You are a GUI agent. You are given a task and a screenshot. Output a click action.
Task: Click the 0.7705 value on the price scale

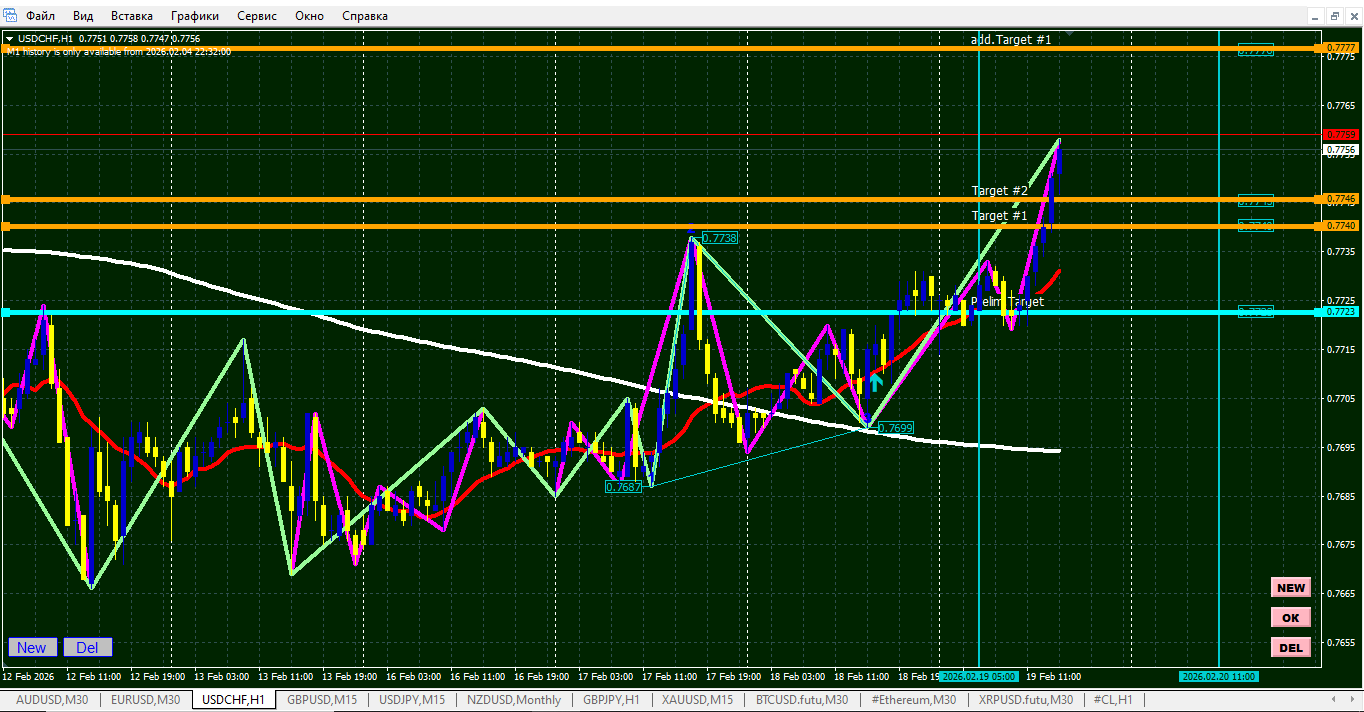pos(1340,398)
